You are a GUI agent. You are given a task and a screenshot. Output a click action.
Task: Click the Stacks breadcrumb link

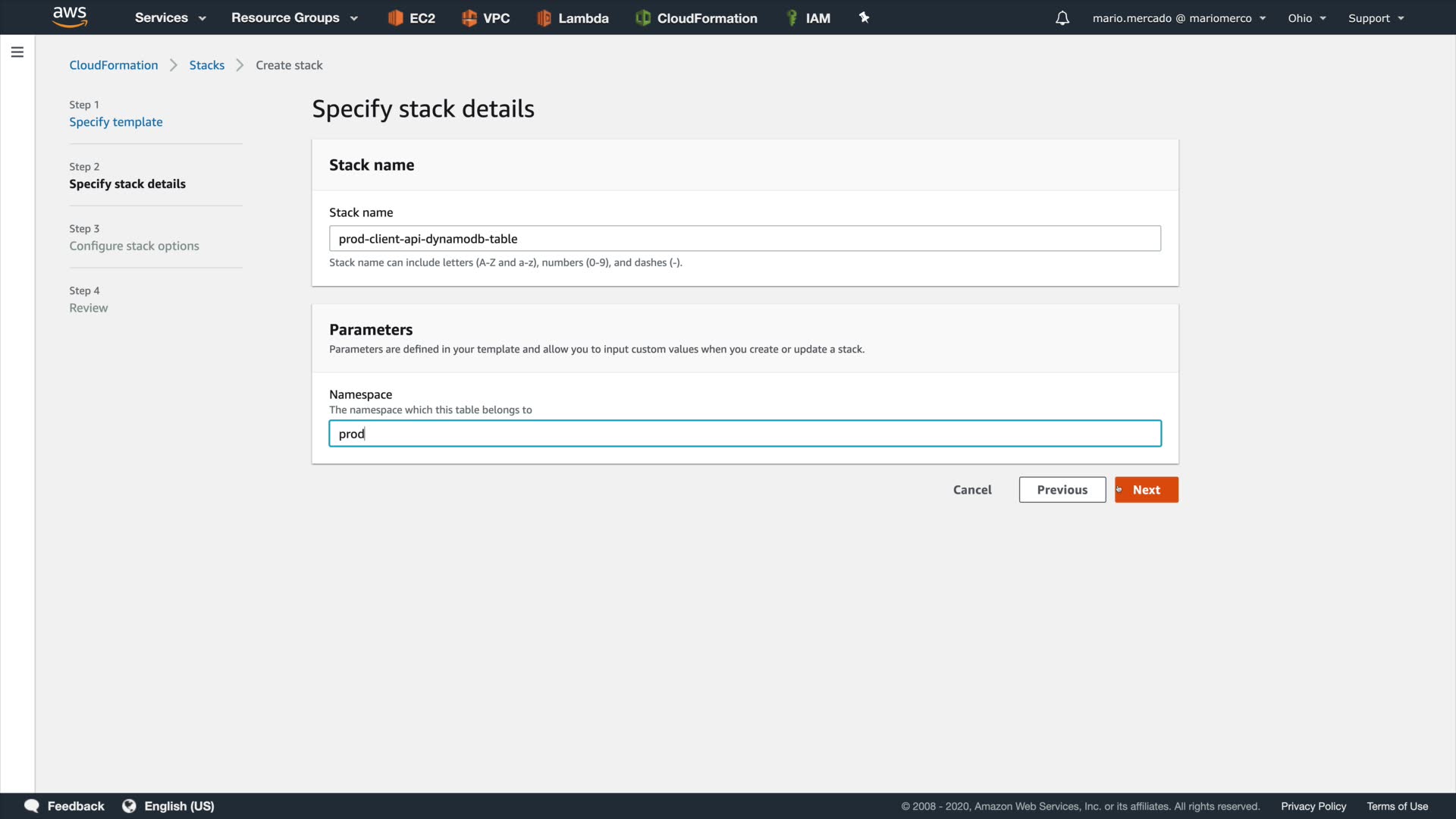[x=206, y=65]
